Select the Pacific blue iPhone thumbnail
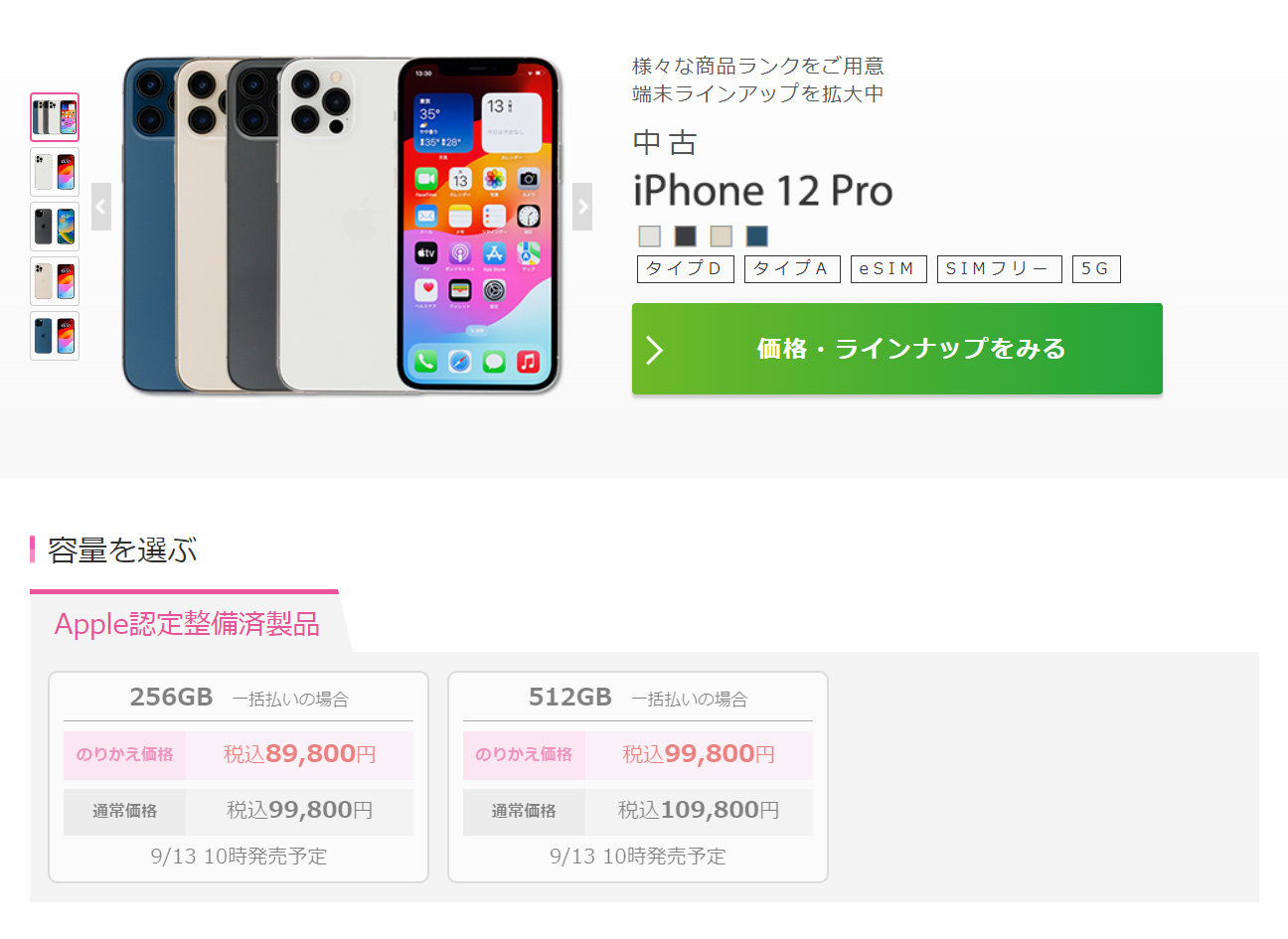The image size is (1288, 939). tap(55, 336)
